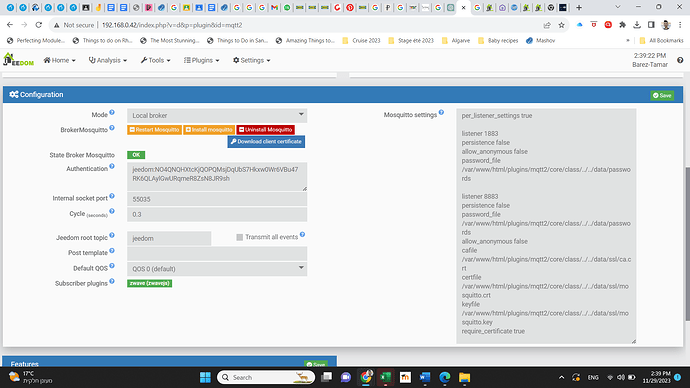Save the Configuration panel
690x388 pixels.
pos(662,95)
